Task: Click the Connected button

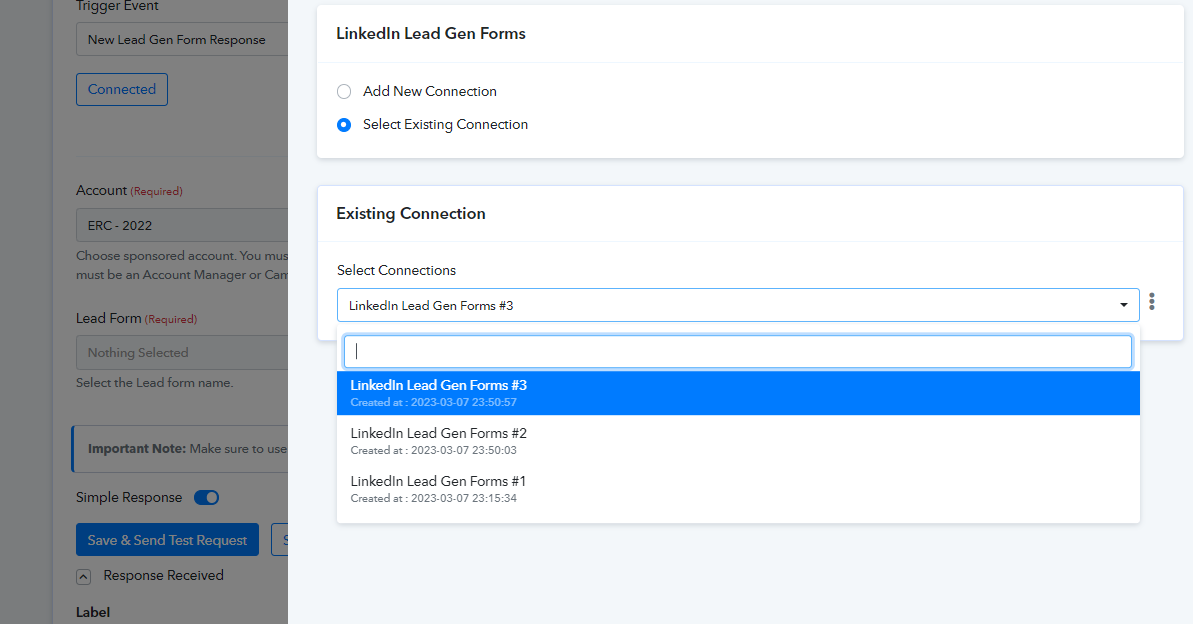Action: coord(122,89)
